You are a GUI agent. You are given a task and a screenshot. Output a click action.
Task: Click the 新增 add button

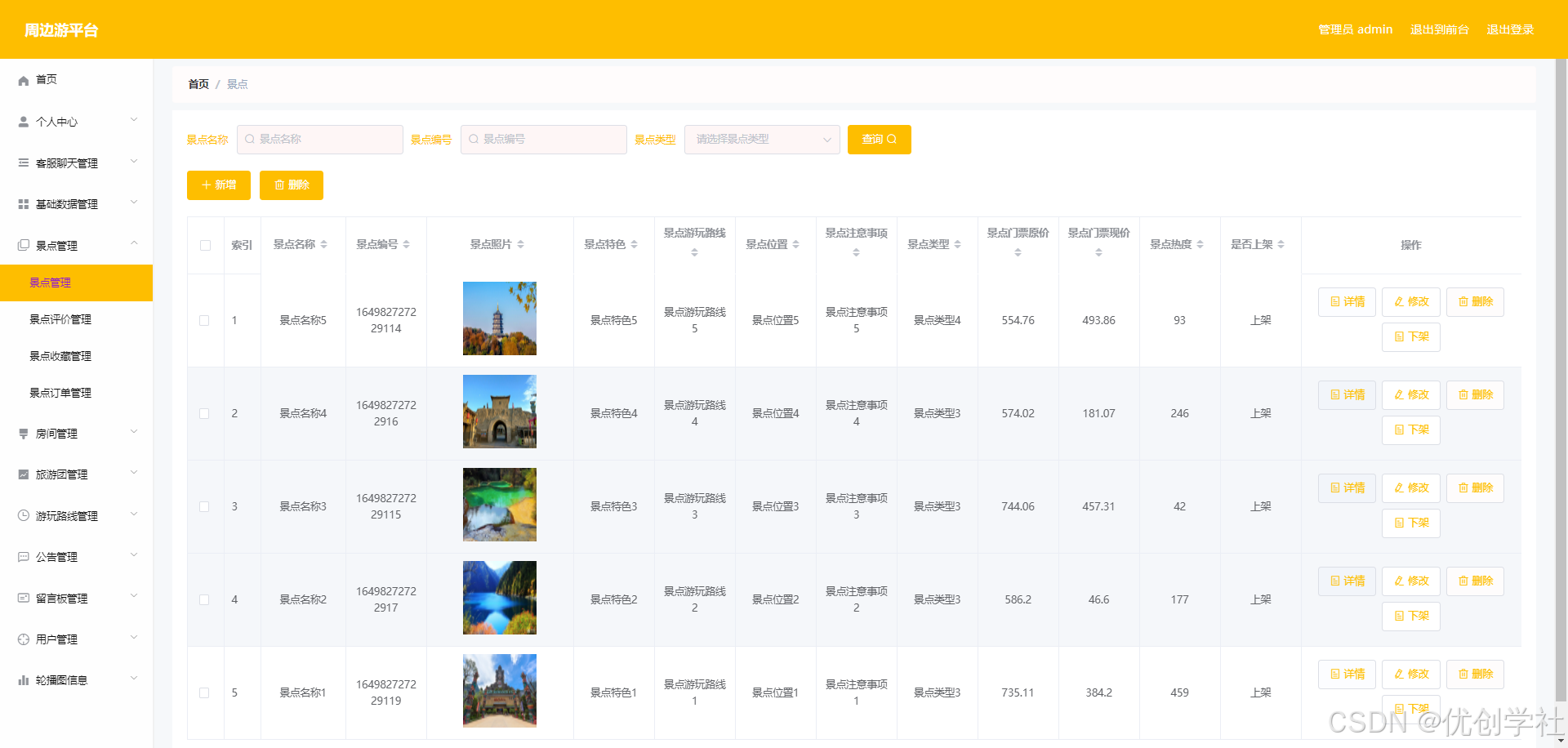pos(219,185)
